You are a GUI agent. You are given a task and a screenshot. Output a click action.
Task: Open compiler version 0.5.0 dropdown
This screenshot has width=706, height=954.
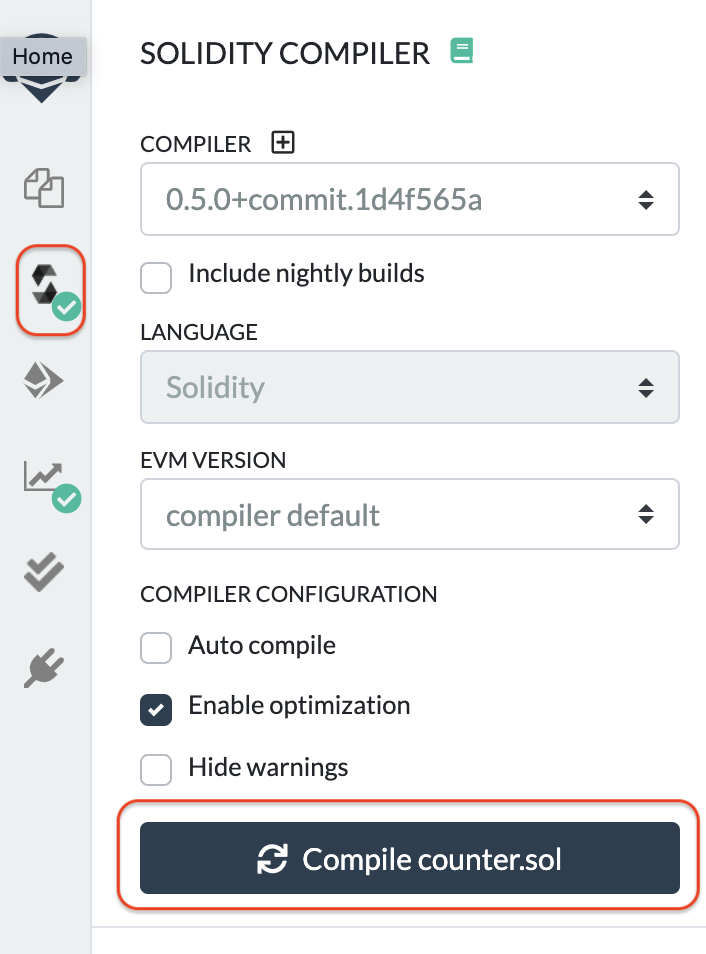[x=410, y=200]
